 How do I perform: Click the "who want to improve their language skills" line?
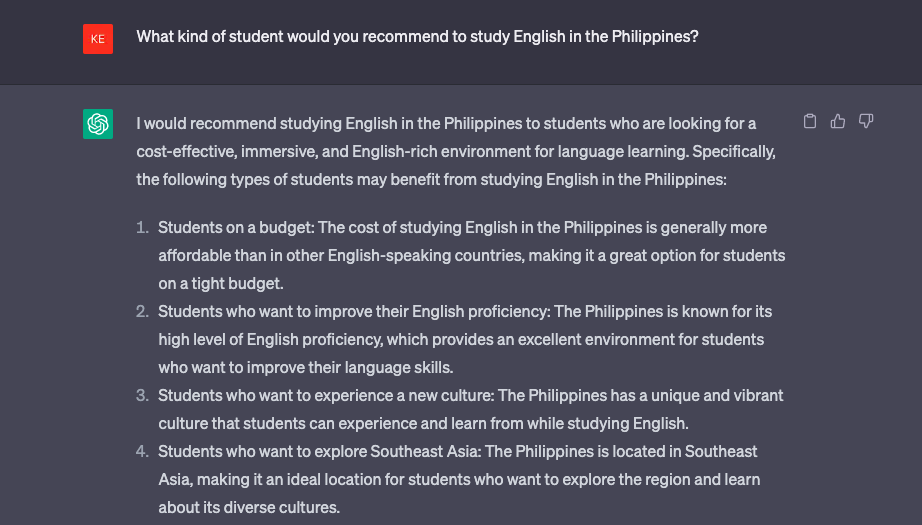click(x=306, y=367)
